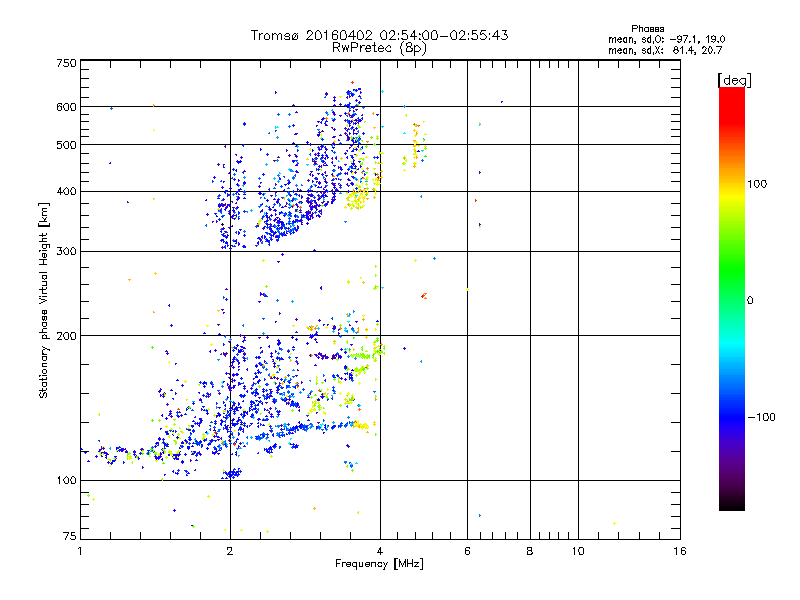Click the x-axis tick label '16'
Viewport: 800px width, 600px height.
(x=680, y=551)
